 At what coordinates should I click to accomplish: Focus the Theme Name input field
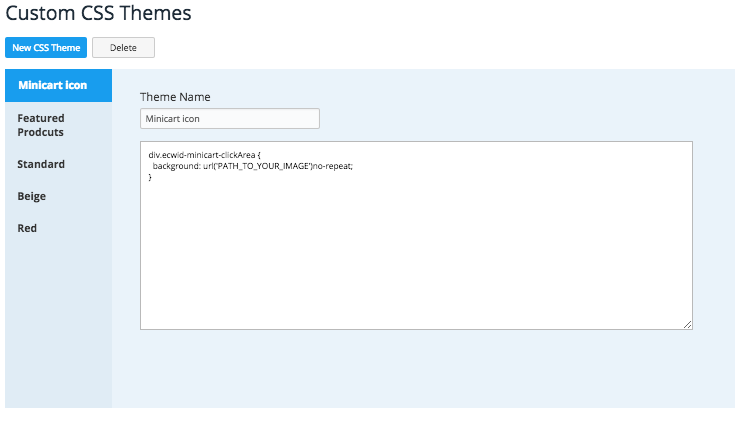pos(230,119)
